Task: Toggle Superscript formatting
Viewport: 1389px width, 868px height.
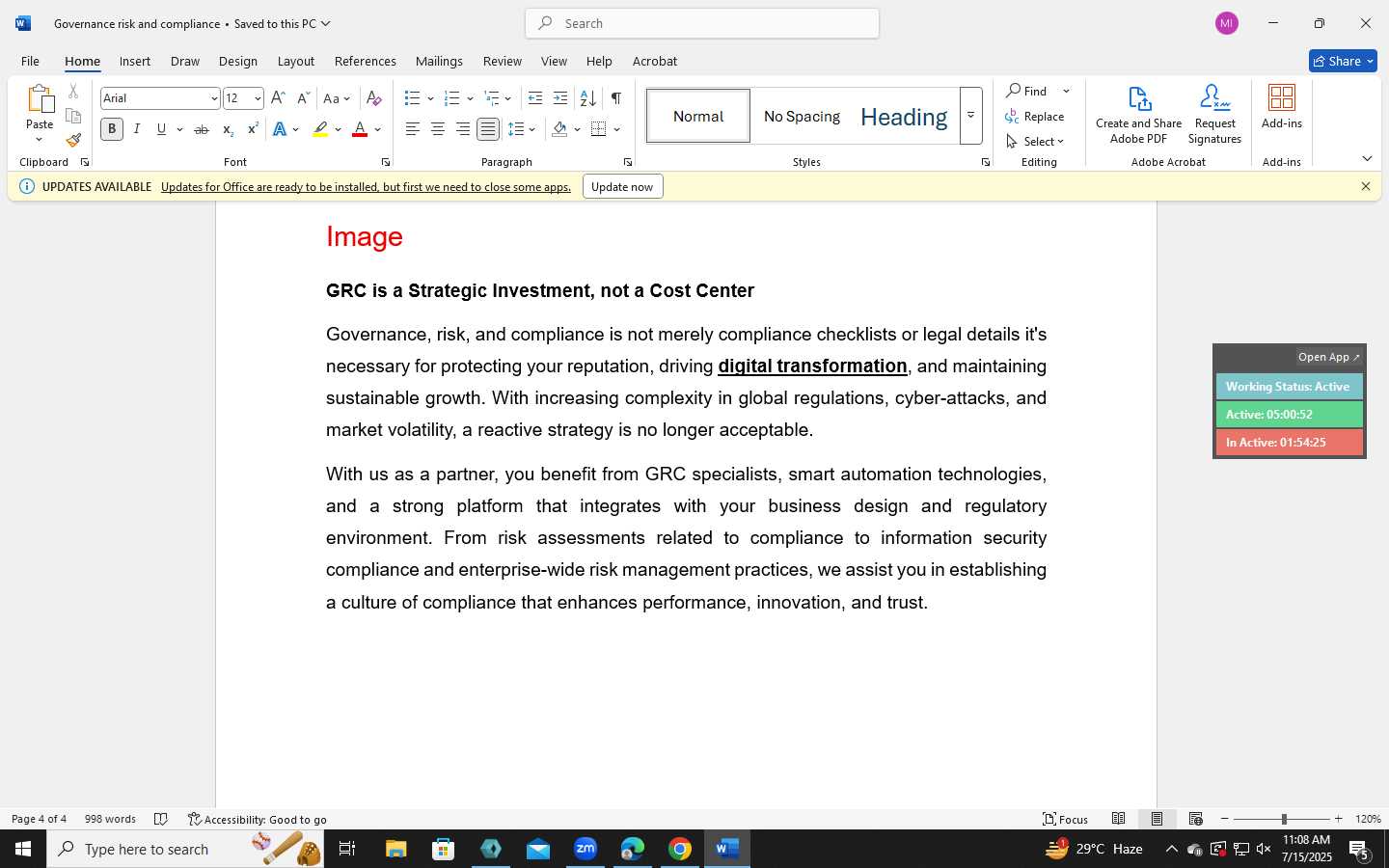Action: click(253, 129)
